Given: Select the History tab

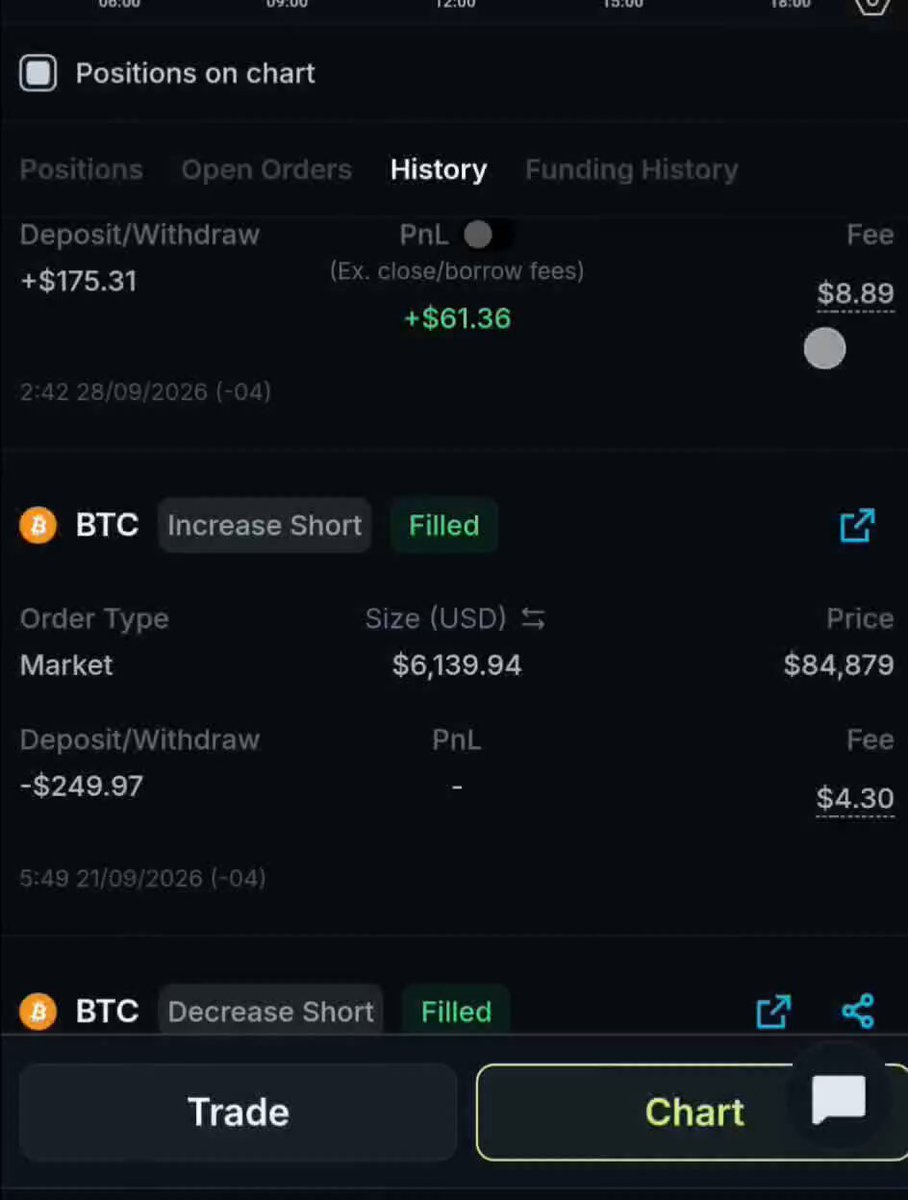Looking at the screenshot, I should 438,169.
